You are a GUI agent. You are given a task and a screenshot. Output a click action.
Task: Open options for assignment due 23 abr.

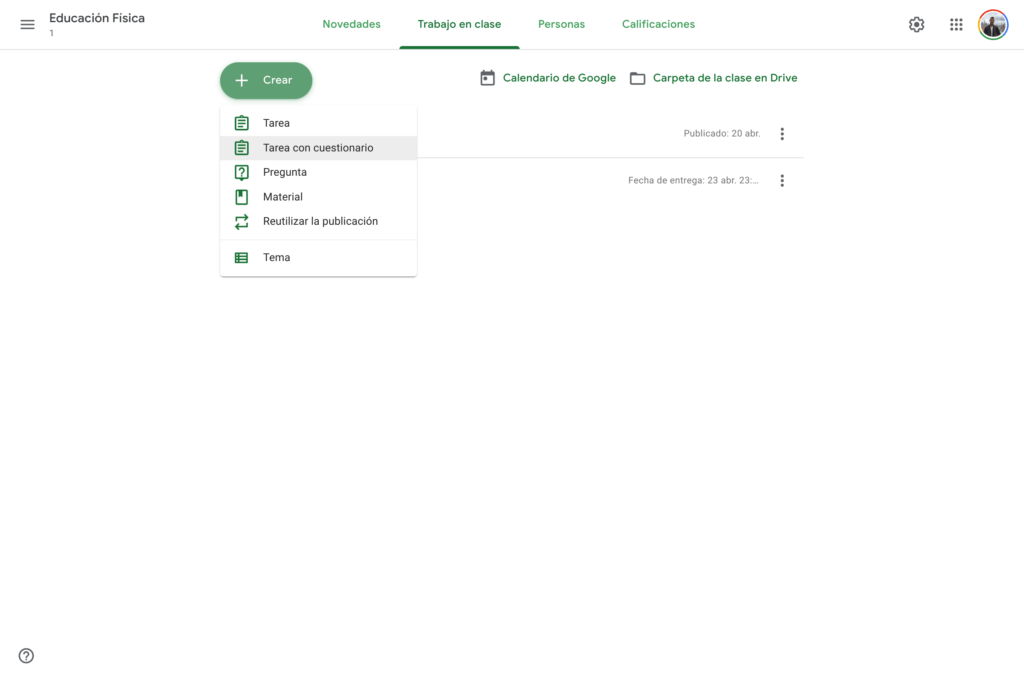click(782, 181)
